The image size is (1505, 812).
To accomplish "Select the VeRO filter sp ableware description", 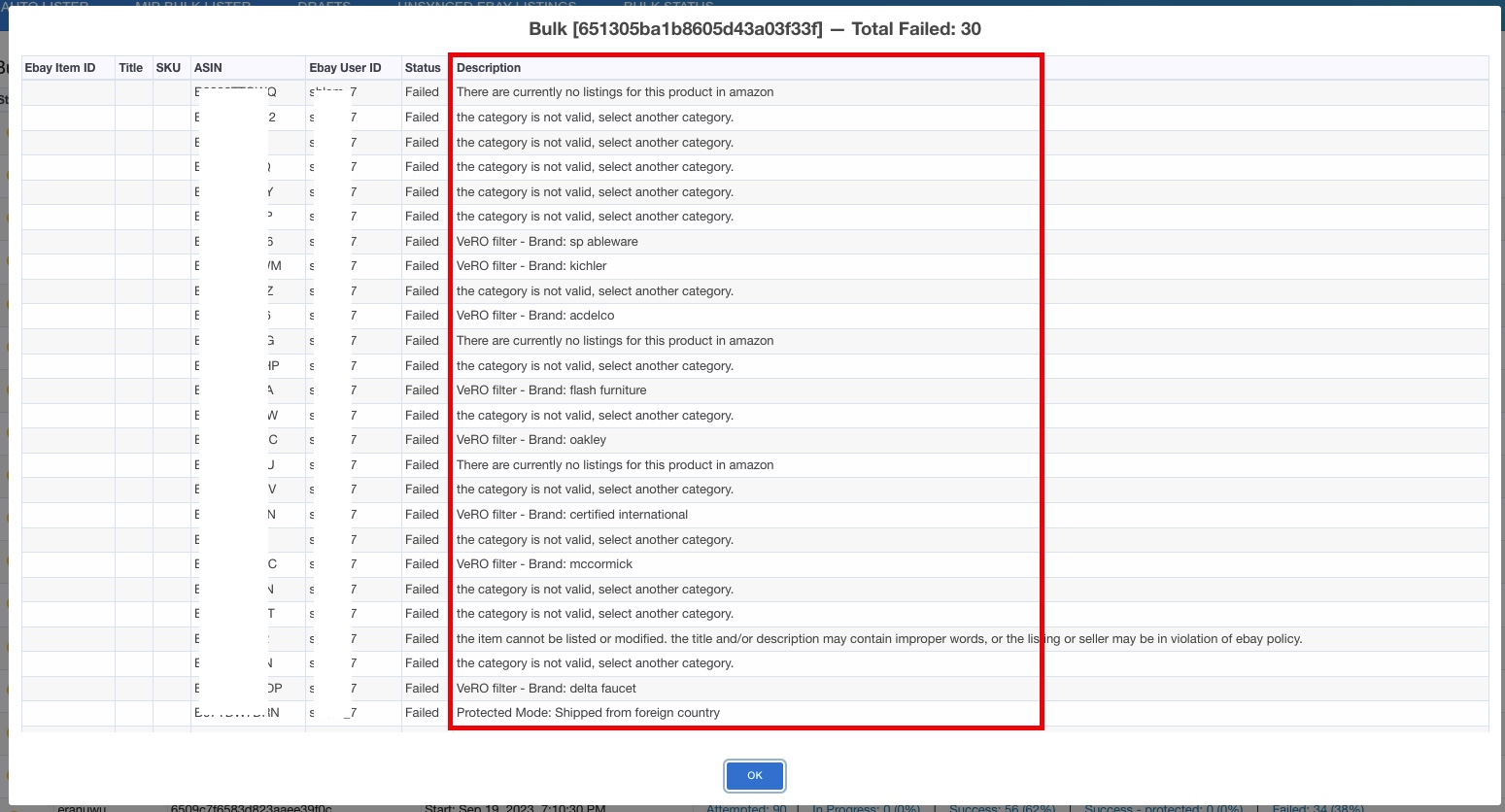I will click(547, 242).
